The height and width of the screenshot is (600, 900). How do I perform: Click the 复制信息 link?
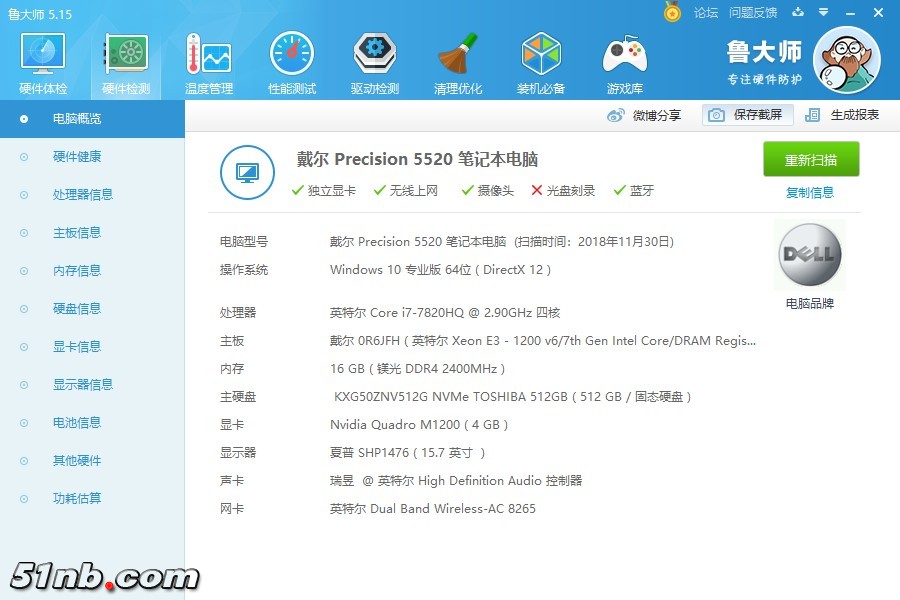pos(810,193)
